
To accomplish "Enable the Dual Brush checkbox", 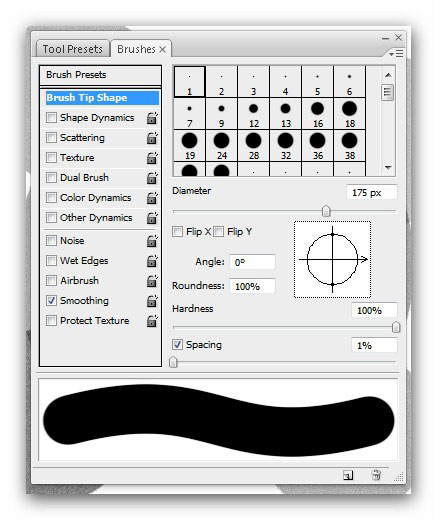I will [x=51, y=177].
